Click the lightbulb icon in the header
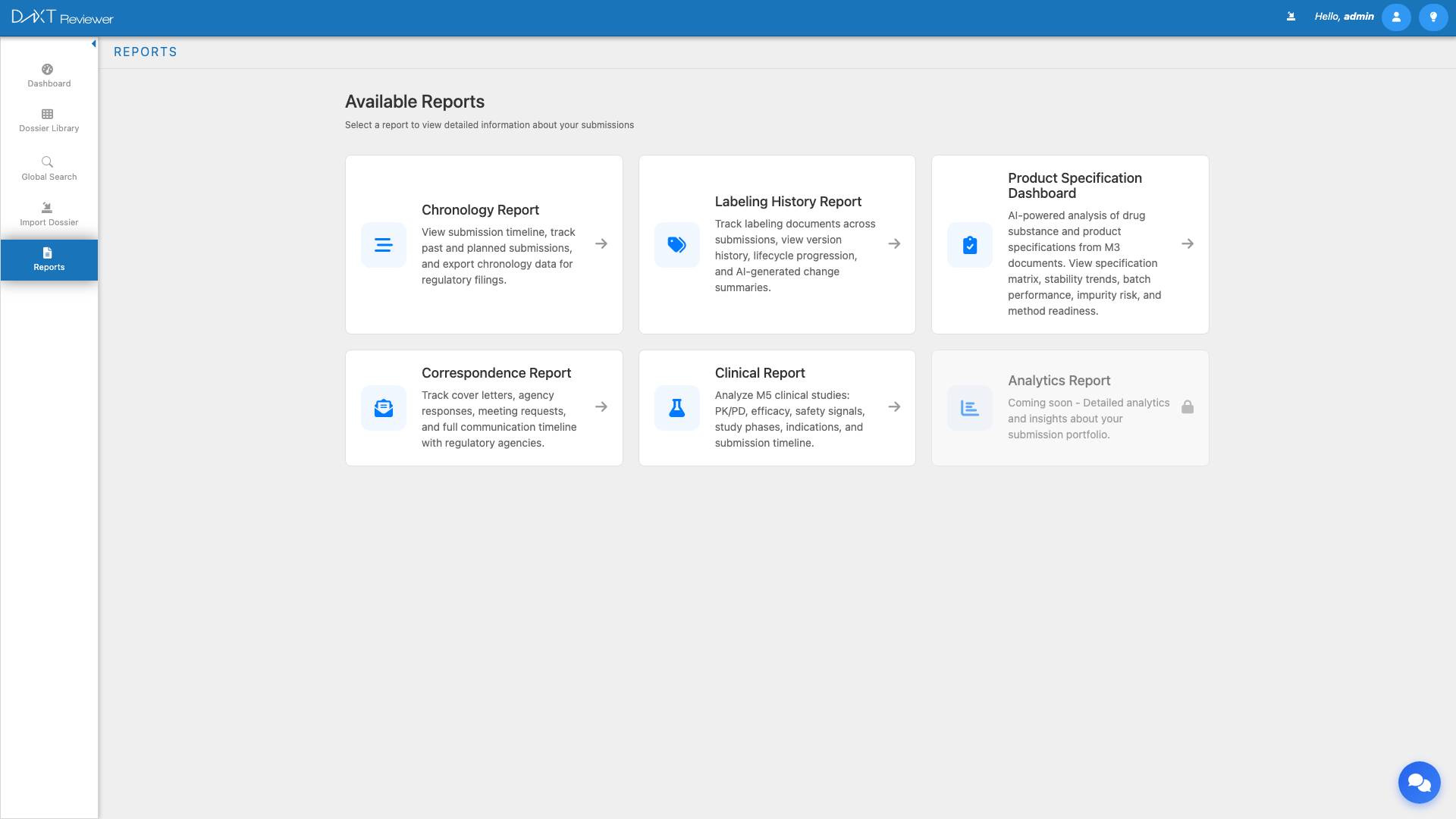Screen dimensions: 1456x819 tap(1432, 17)
